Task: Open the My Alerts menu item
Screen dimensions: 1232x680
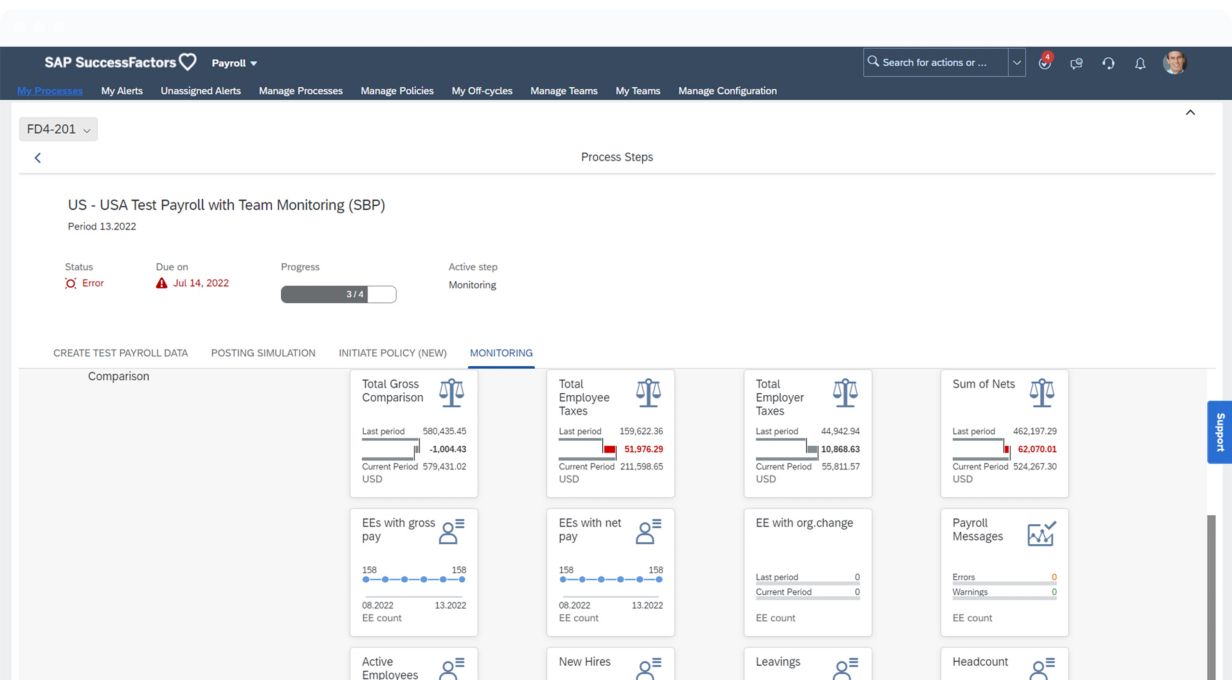Action: point(122,91)
